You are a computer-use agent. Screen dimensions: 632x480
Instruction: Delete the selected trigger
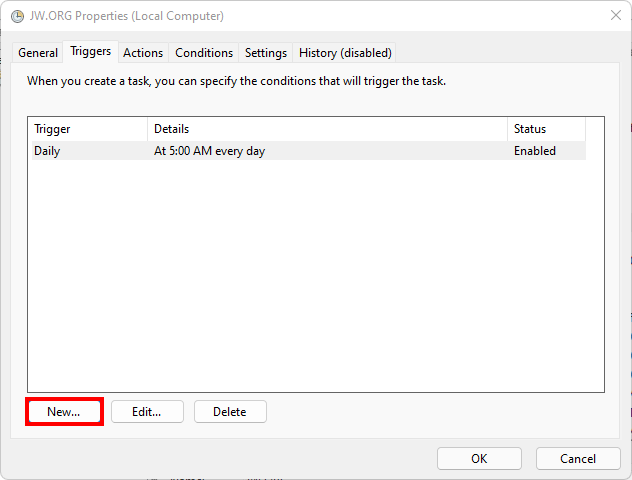[229, 412]
